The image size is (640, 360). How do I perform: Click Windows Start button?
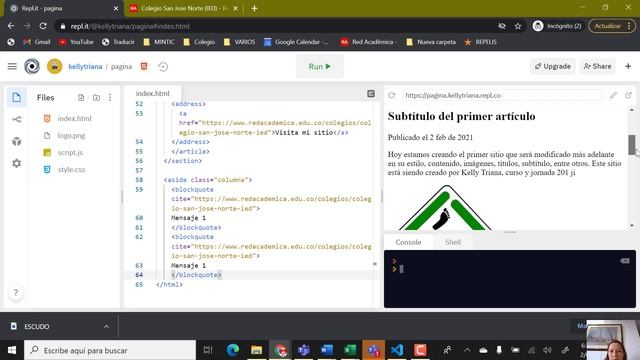pyautogui.click(x=12, y=350)
